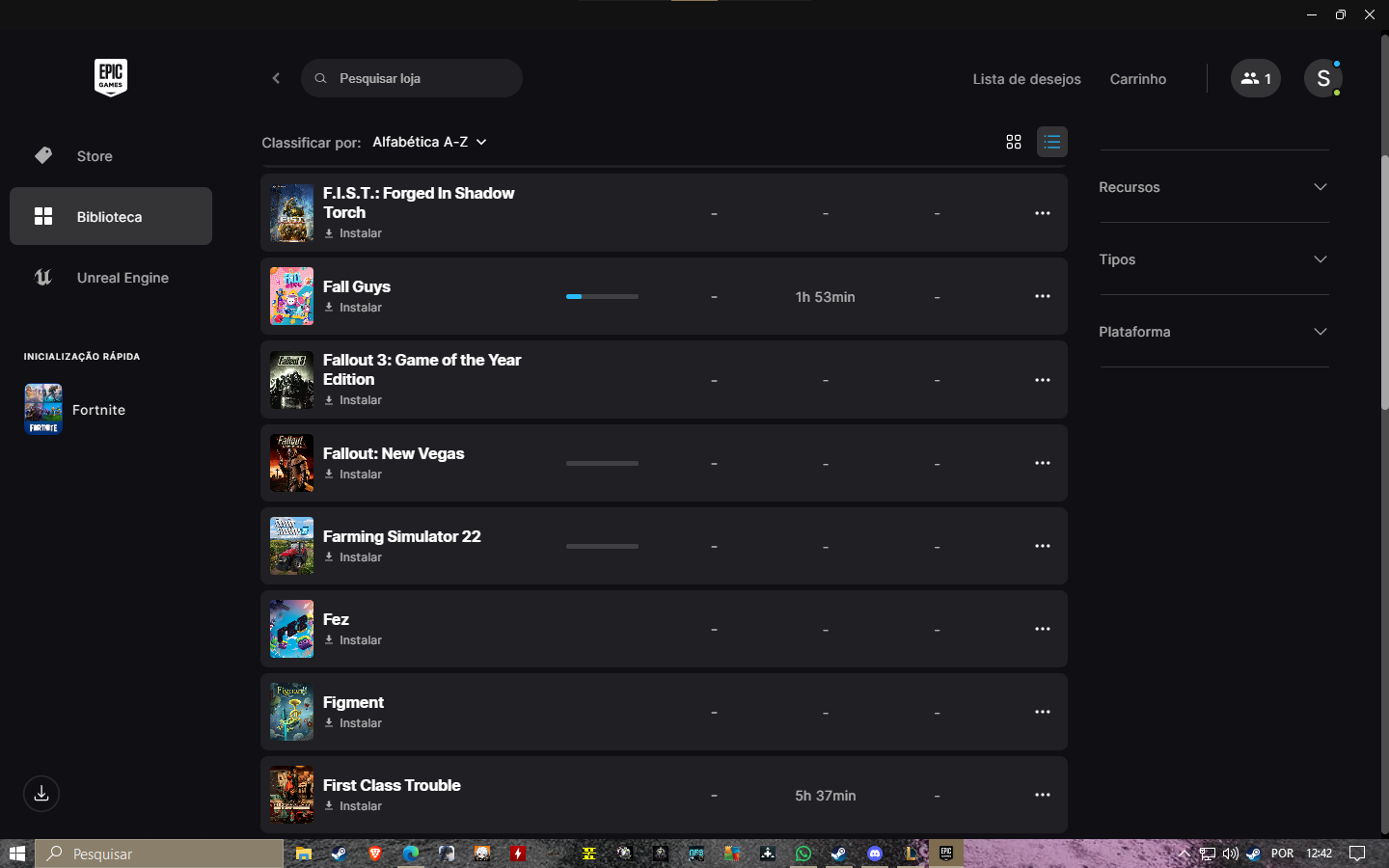1389x868 pixels.
Task: Open Brave browser from the taskbar
Action: tap(375, 854)
